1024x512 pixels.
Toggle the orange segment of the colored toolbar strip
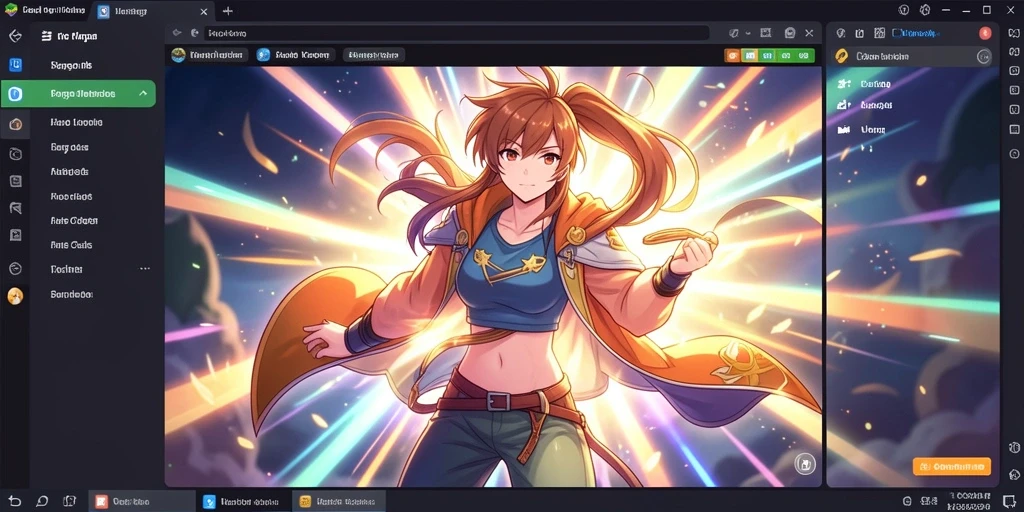click(x=731, y=56)
